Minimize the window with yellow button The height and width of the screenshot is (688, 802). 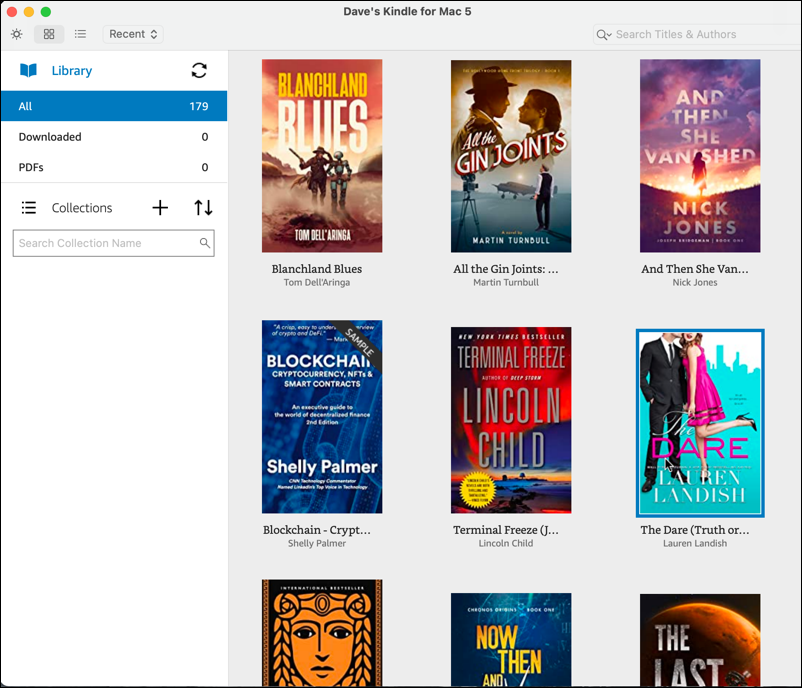click(x=29, y=12)
